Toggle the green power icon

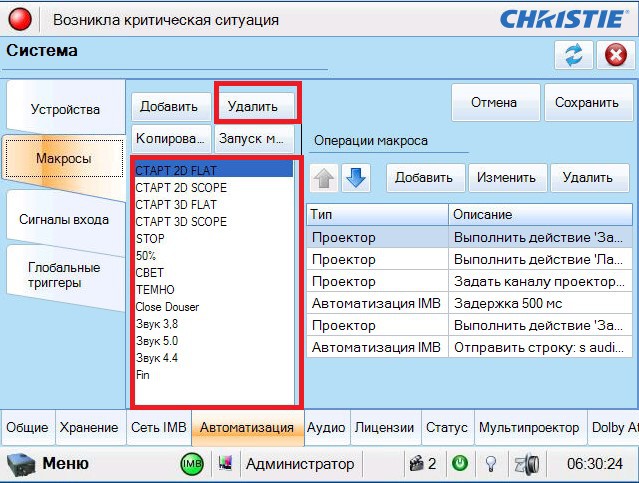tap(460, 463)
